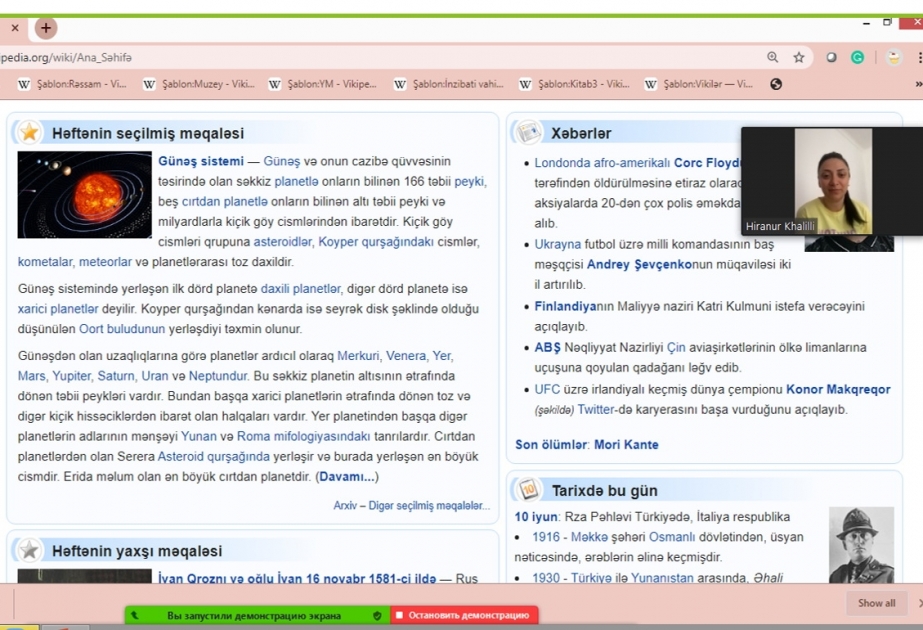This screenshot has height=630, width=923.
Task: Open the Arxiv link
Action: [345, 506]
